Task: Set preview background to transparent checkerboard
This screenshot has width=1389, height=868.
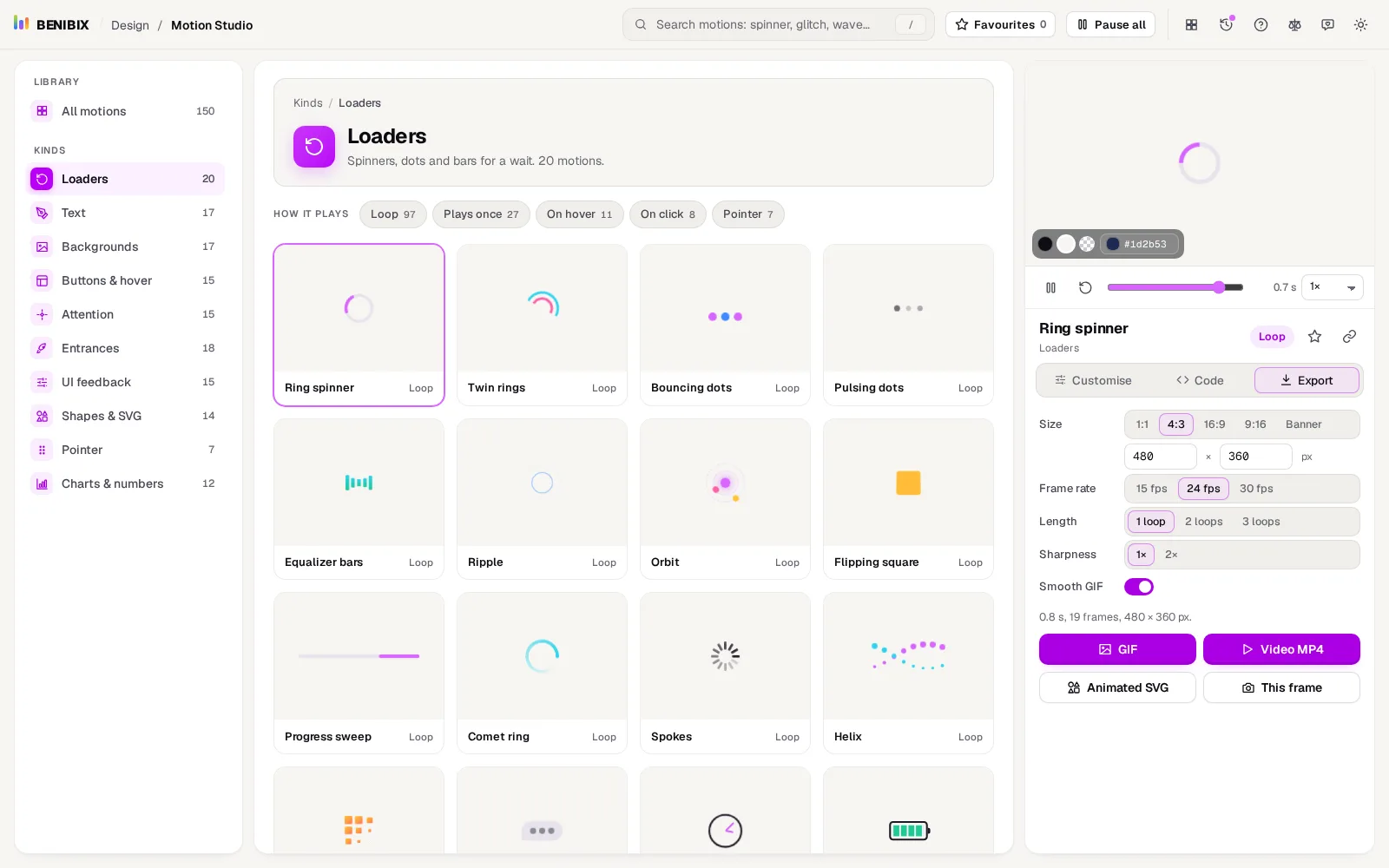Action: pyautogui.click(x=1087, y=244)
